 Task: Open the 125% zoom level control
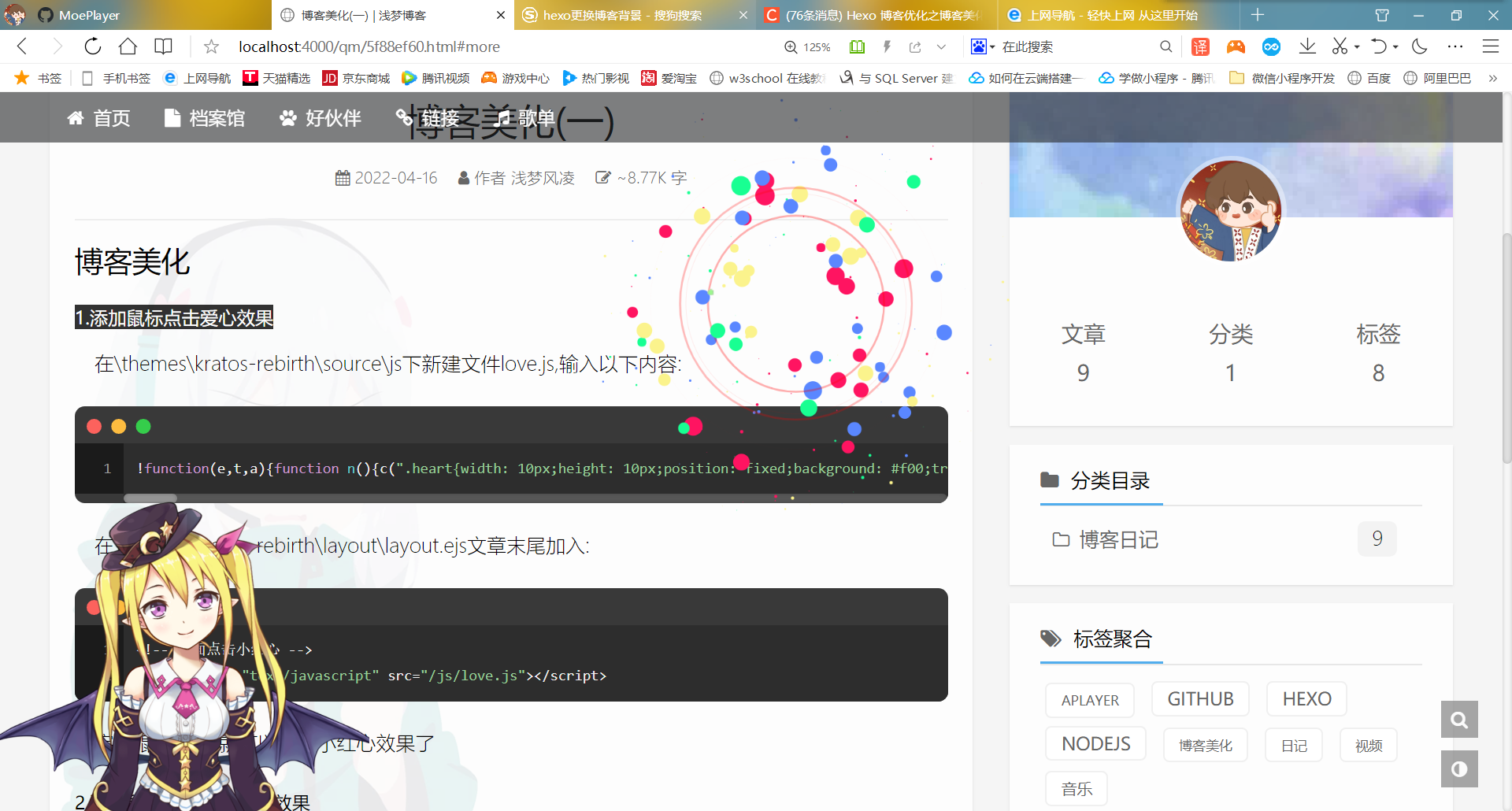808,47
